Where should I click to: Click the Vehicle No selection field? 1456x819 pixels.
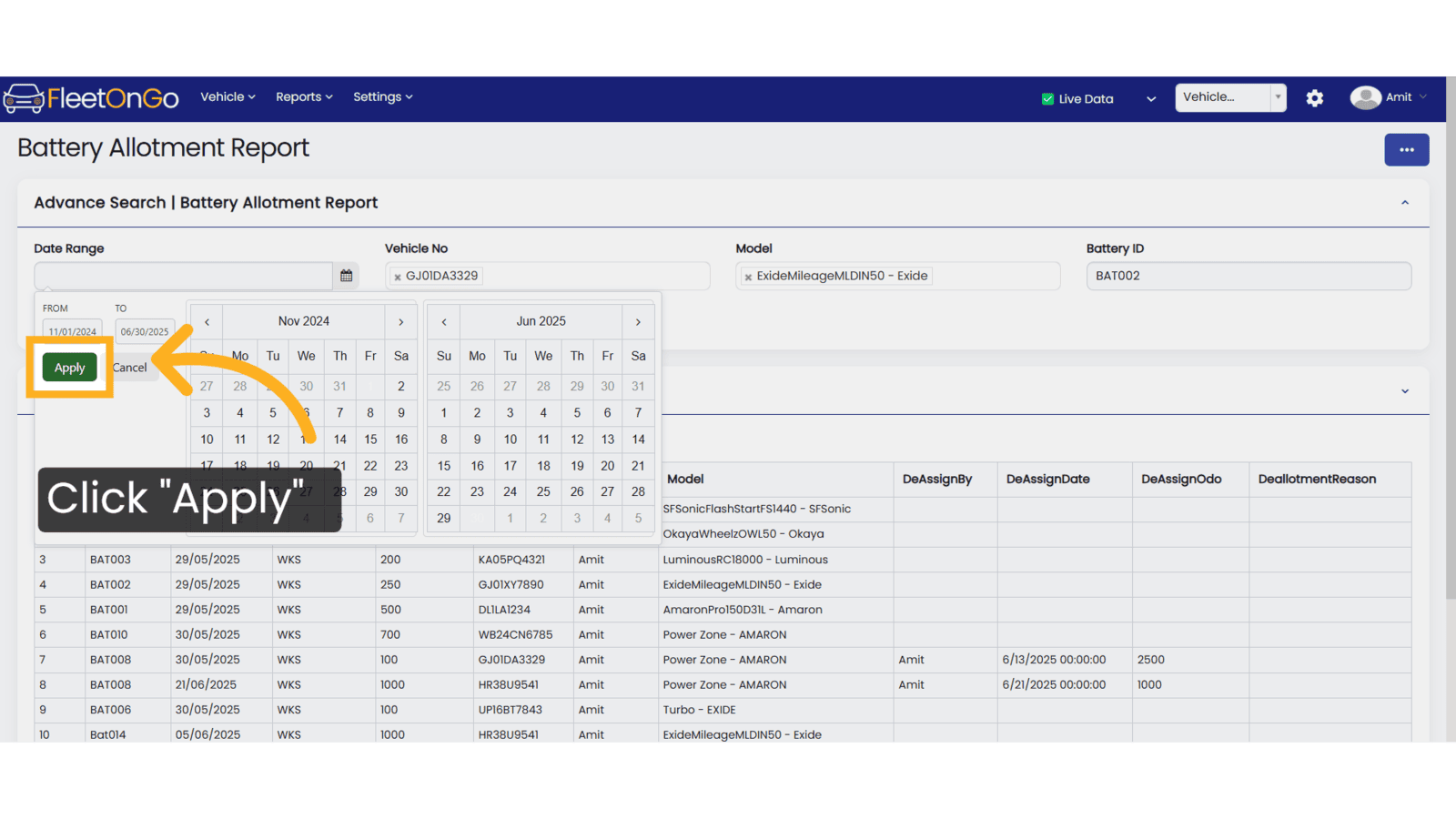pyautogui.click(x=547, y=276)
